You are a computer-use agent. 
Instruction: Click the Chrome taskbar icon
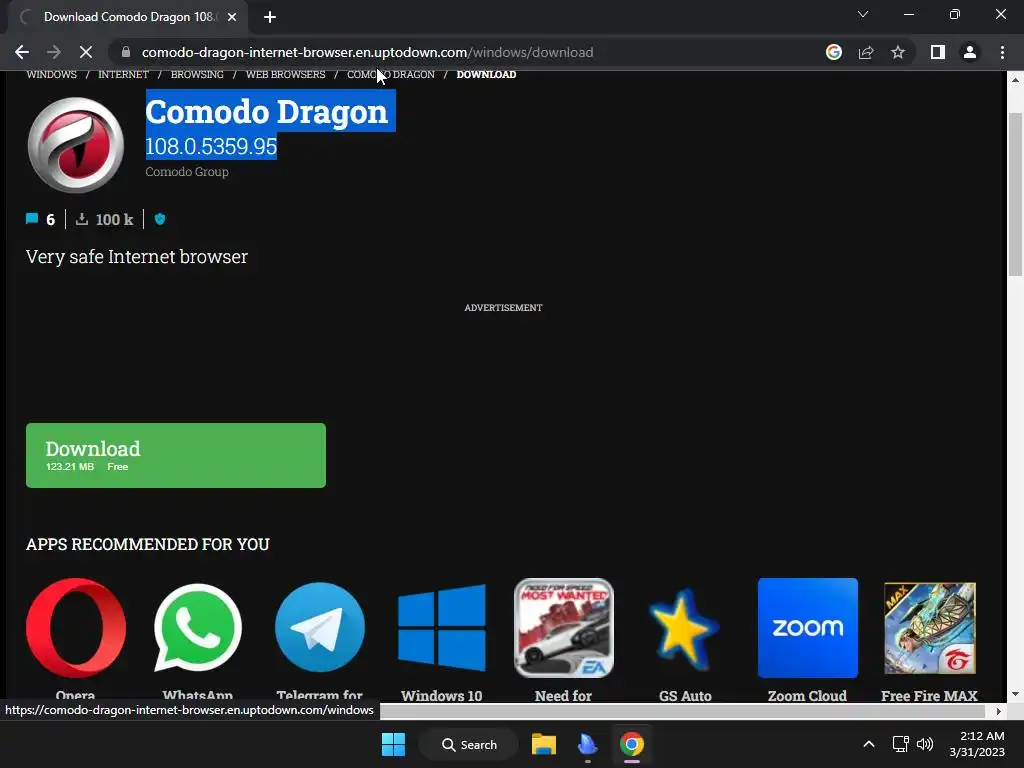click(632, 744)
